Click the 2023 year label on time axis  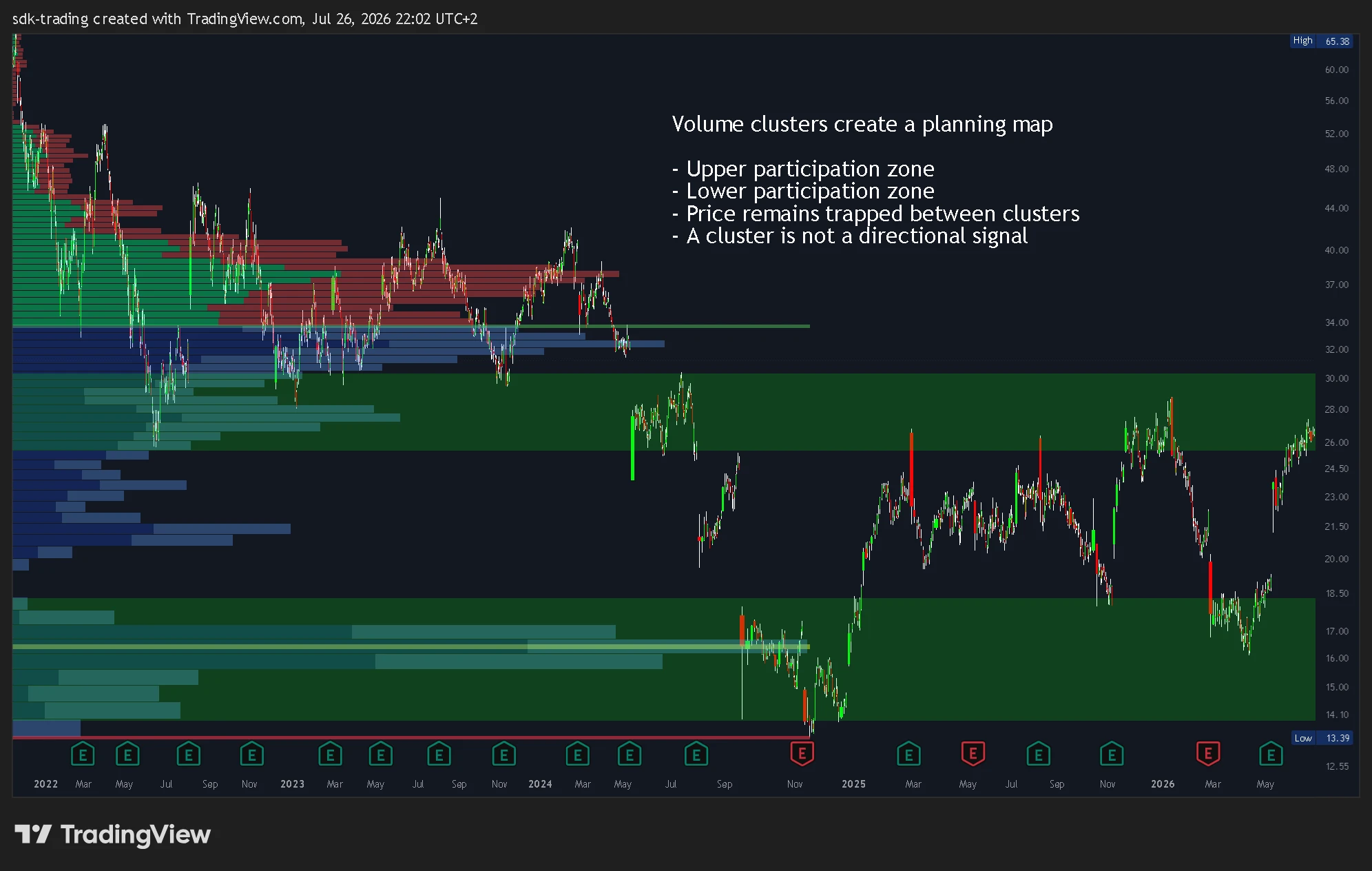click(292, 784)
